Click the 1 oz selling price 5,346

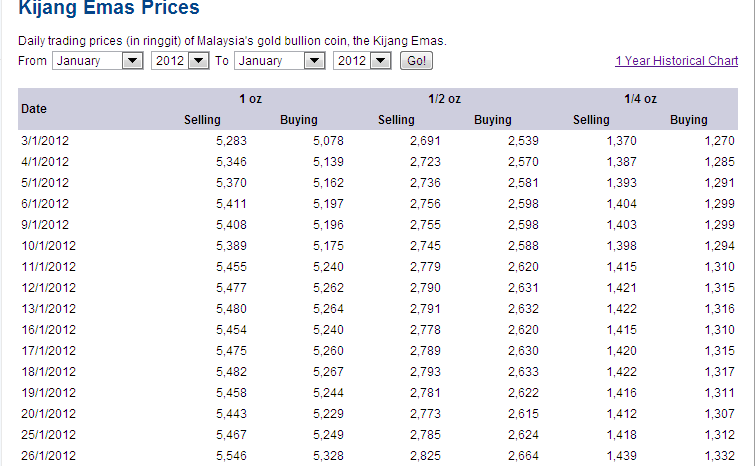coord(232,162)
